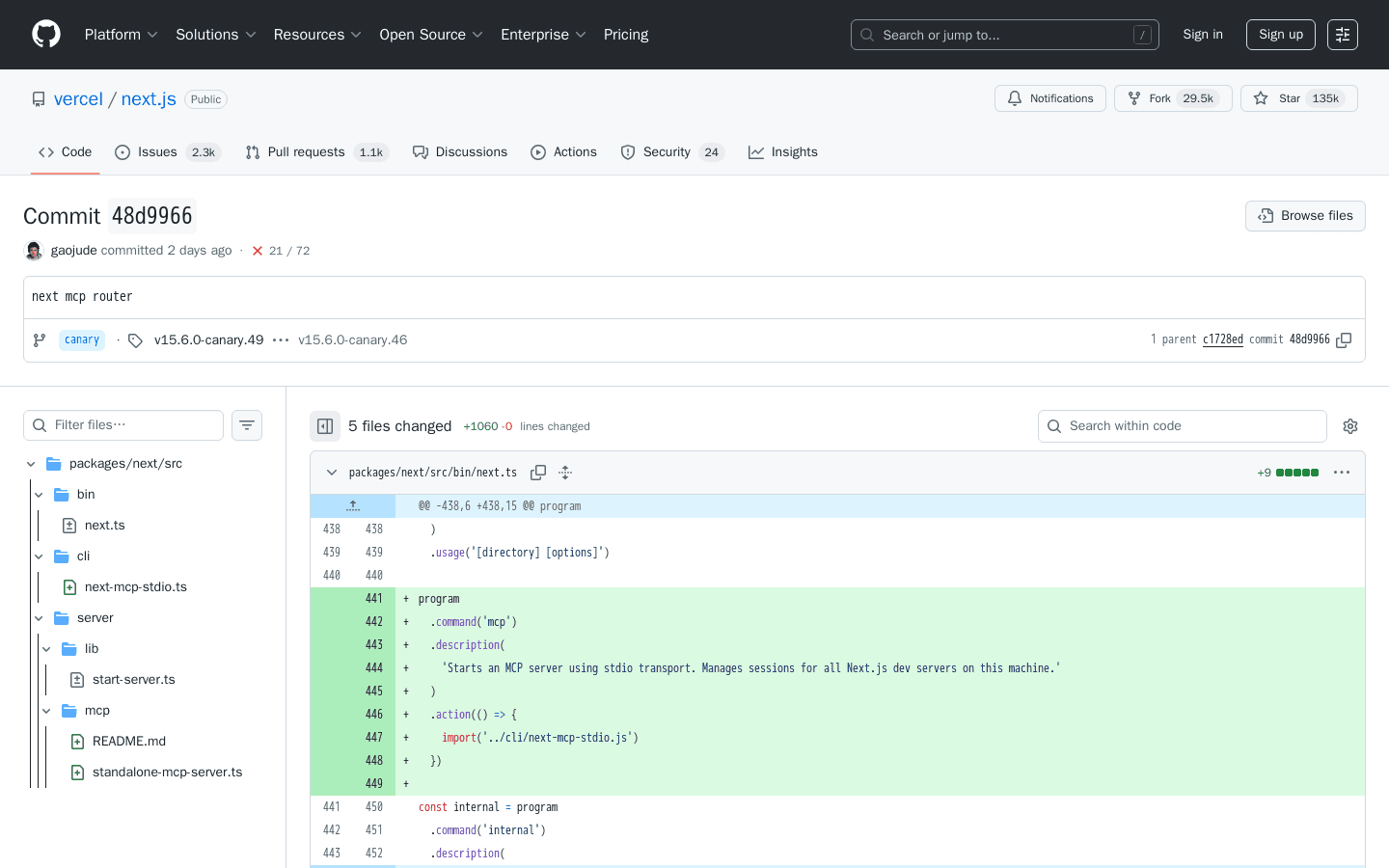Open the Resources menu

pos(317,35)
